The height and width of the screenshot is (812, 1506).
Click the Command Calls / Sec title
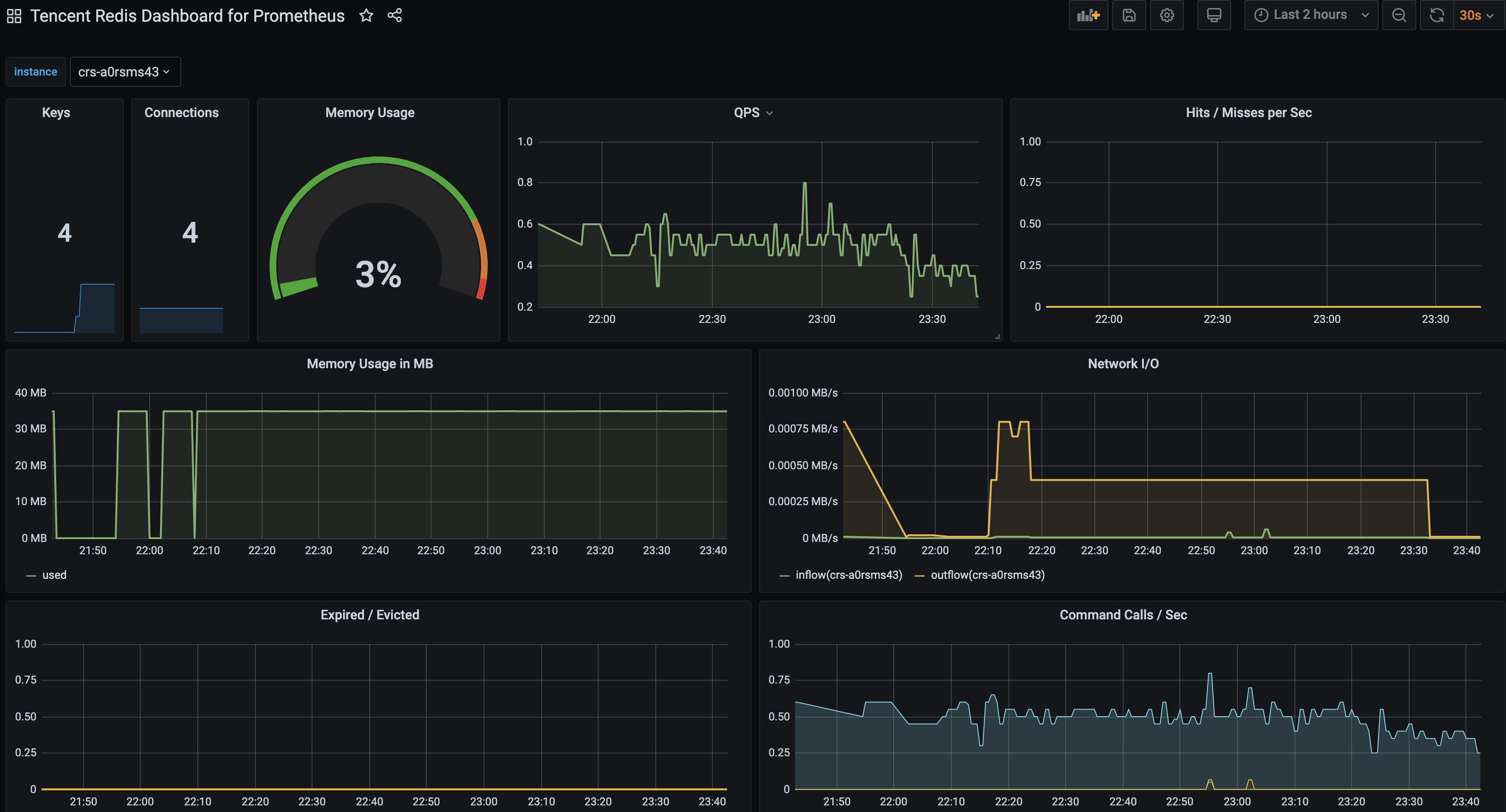point(1123,615)
